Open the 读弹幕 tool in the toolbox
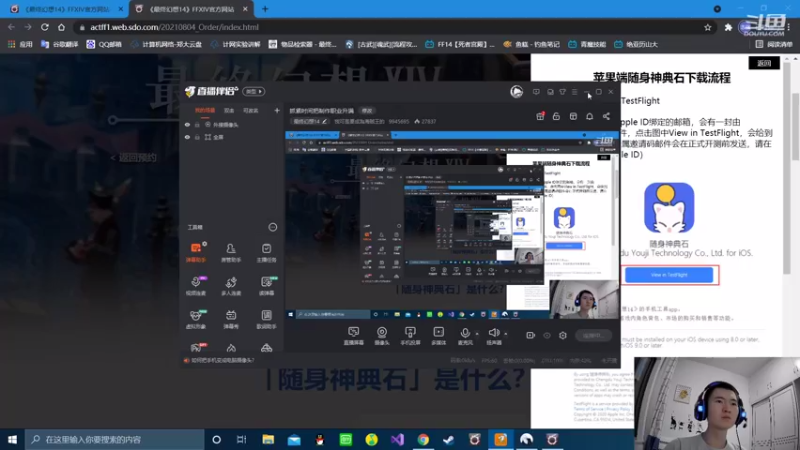This screenshot has height=450, width=800. point(266,286)
